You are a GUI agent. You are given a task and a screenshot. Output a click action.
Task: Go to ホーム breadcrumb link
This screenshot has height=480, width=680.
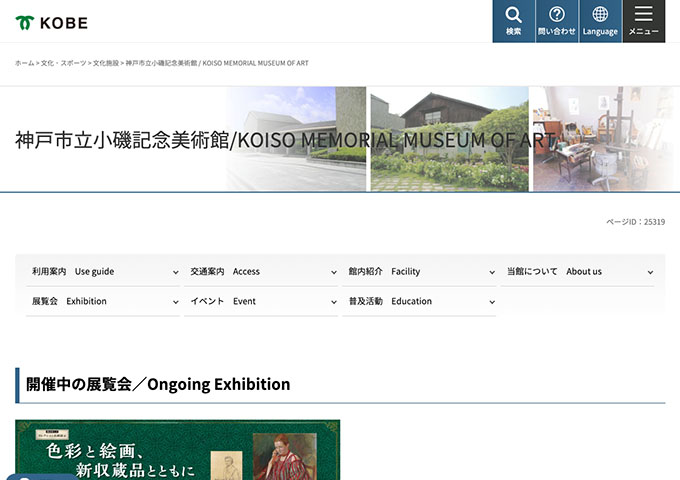(x=25, y=63)
